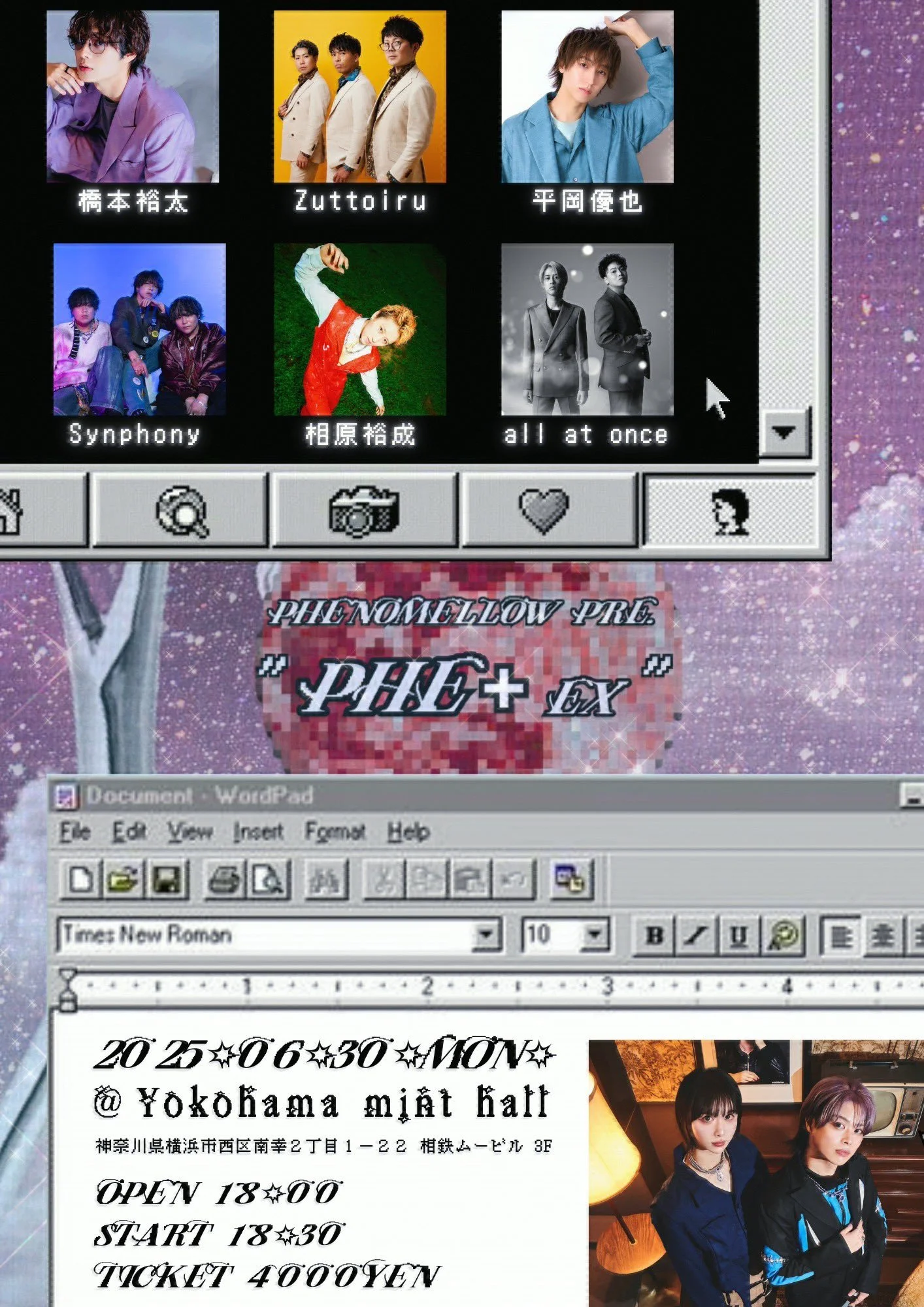
Task: Click the @ Yokohama mint hall line
Action: (x=322, y=1102)
